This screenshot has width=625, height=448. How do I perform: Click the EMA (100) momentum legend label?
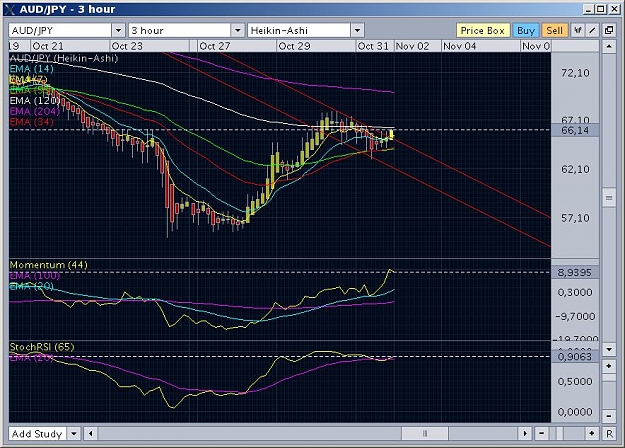point(35,275)
